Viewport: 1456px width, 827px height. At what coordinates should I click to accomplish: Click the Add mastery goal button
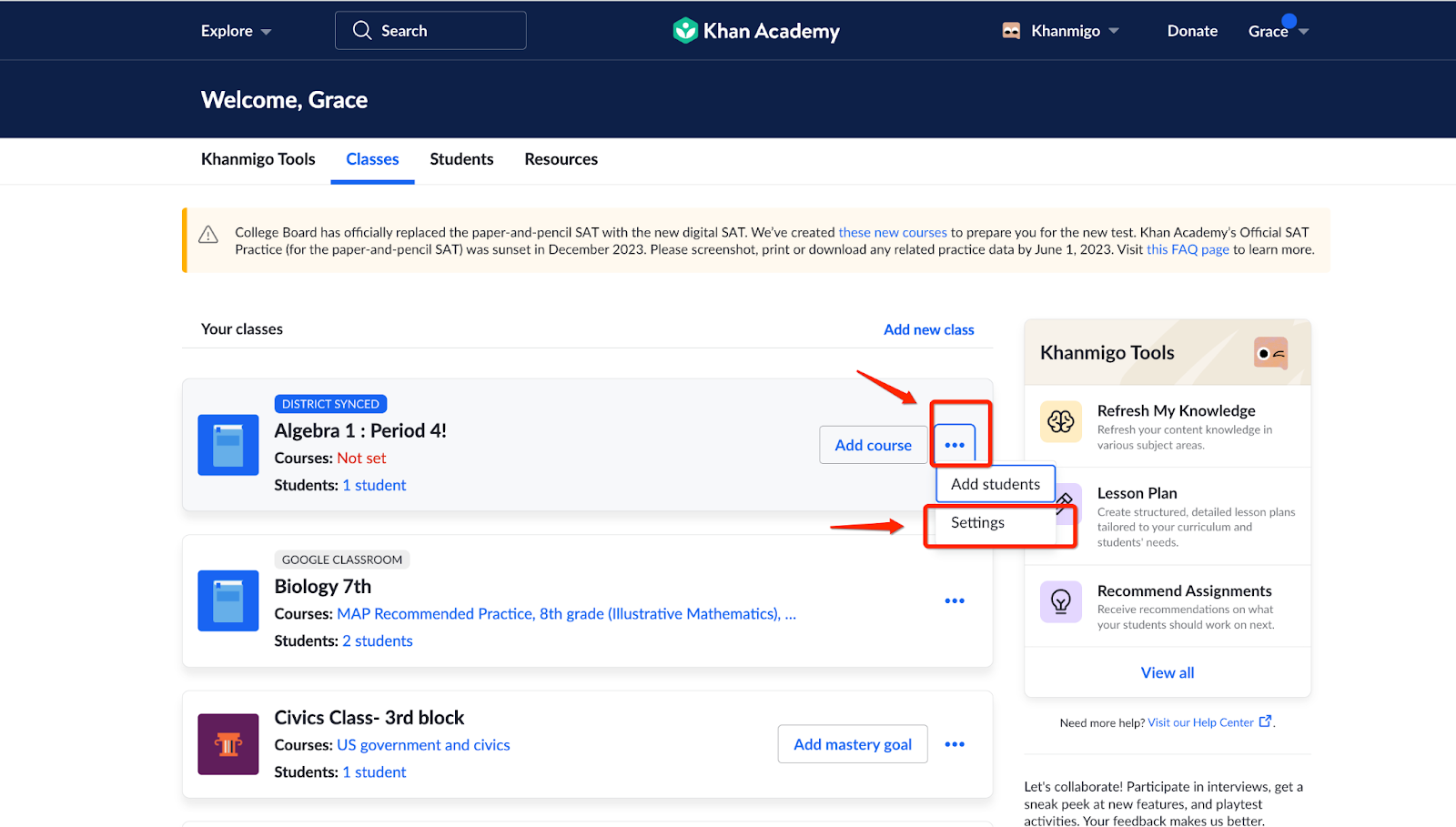click(x=853, y=744)
